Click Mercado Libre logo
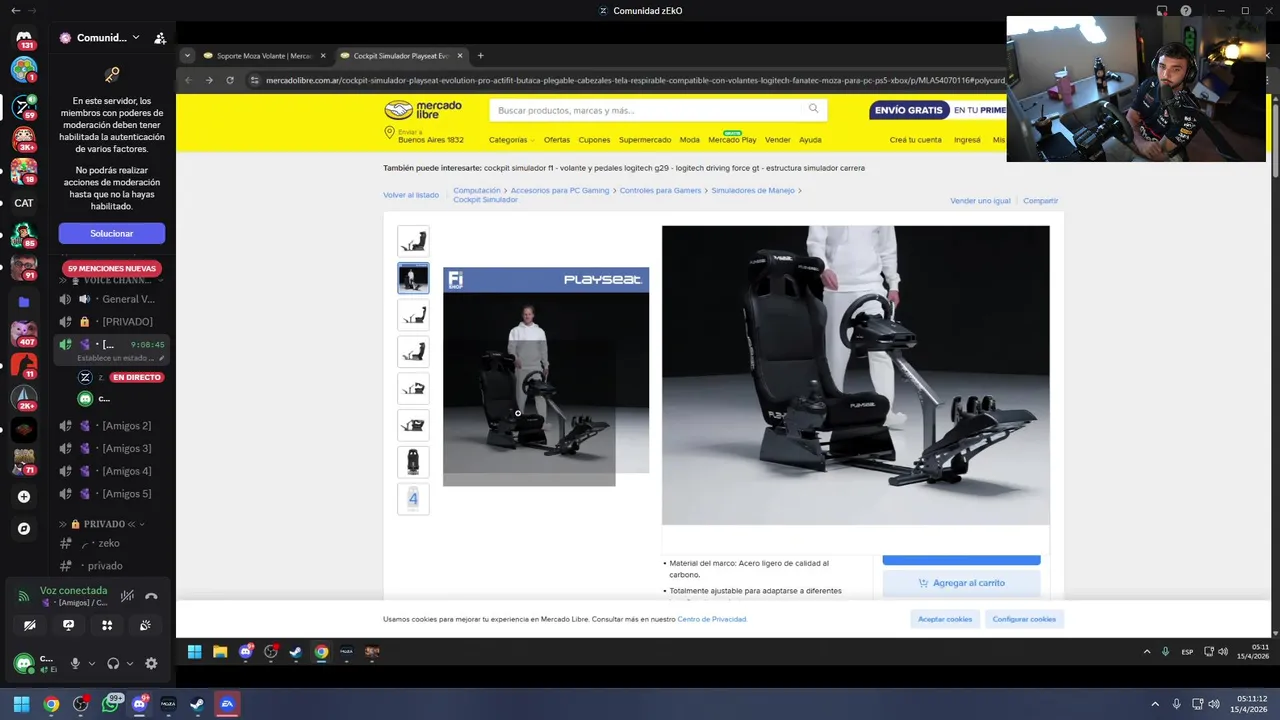 click(423, 110)
